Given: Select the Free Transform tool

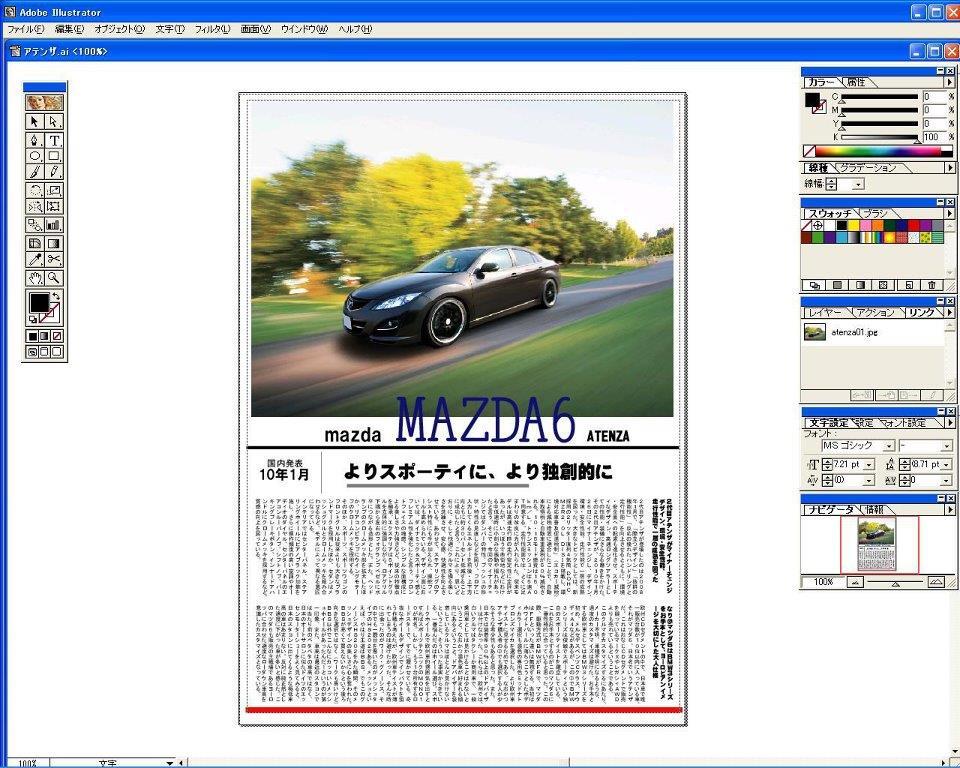Looking at the screenshot, I should coord(54,206).
